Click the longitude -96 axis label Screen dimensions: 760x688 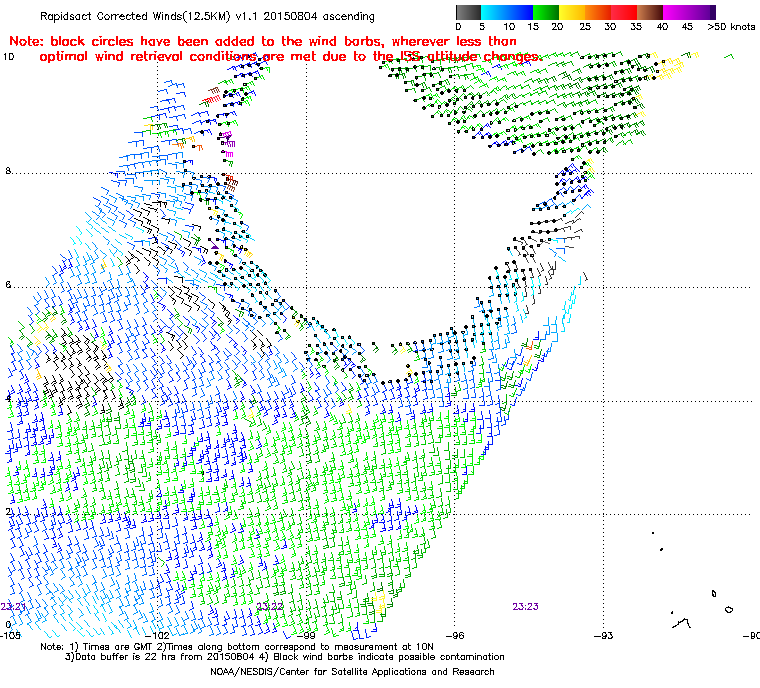pos(455,635)
